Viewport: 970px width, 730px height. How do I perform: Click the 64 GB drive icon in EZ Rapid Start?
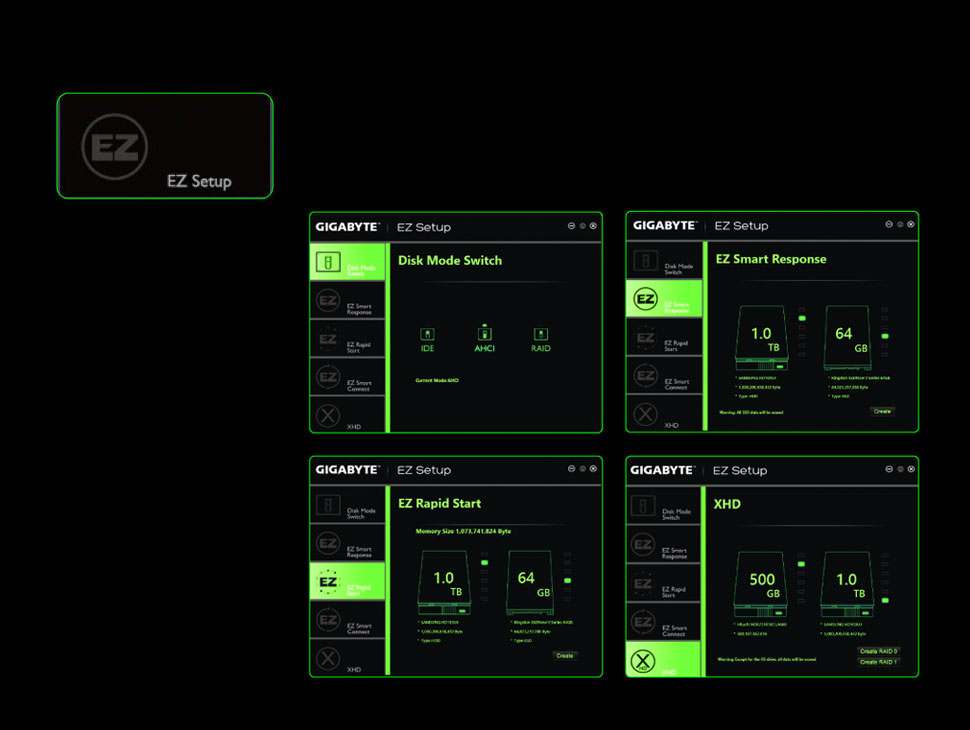click(526, 582)
